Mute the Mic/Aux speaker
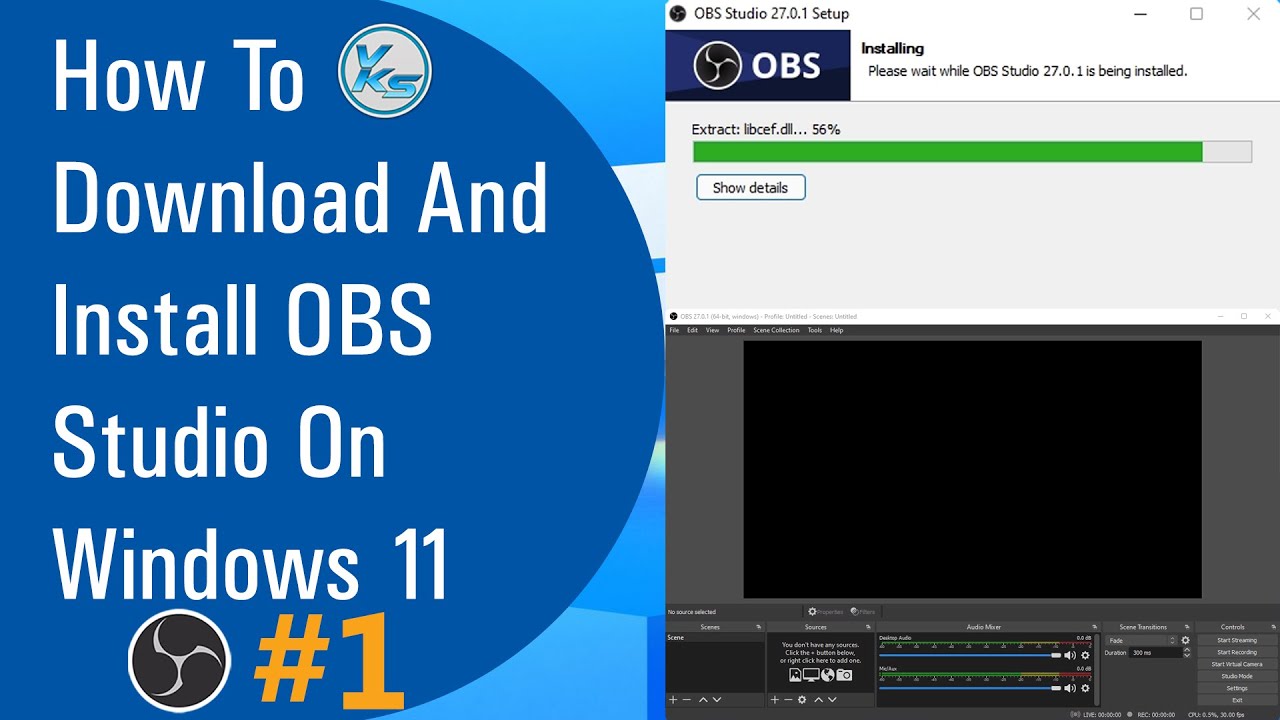This screenshot has width=1280, height=720. coord(1070,688)
